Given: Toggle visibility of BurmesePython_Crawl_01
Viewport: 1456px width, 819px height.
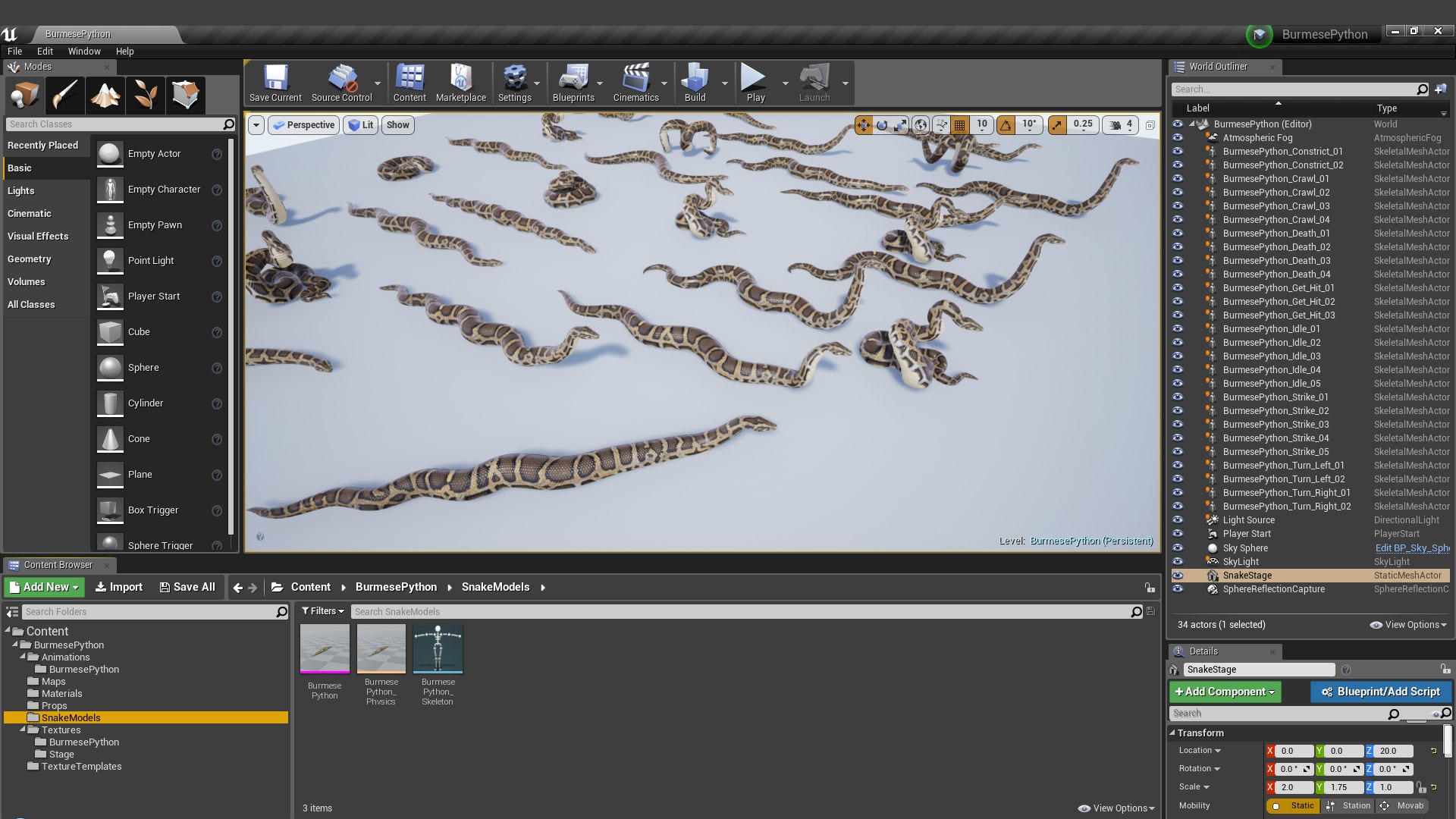Looking at the screenshot, I should click(x=1178, y=179).
